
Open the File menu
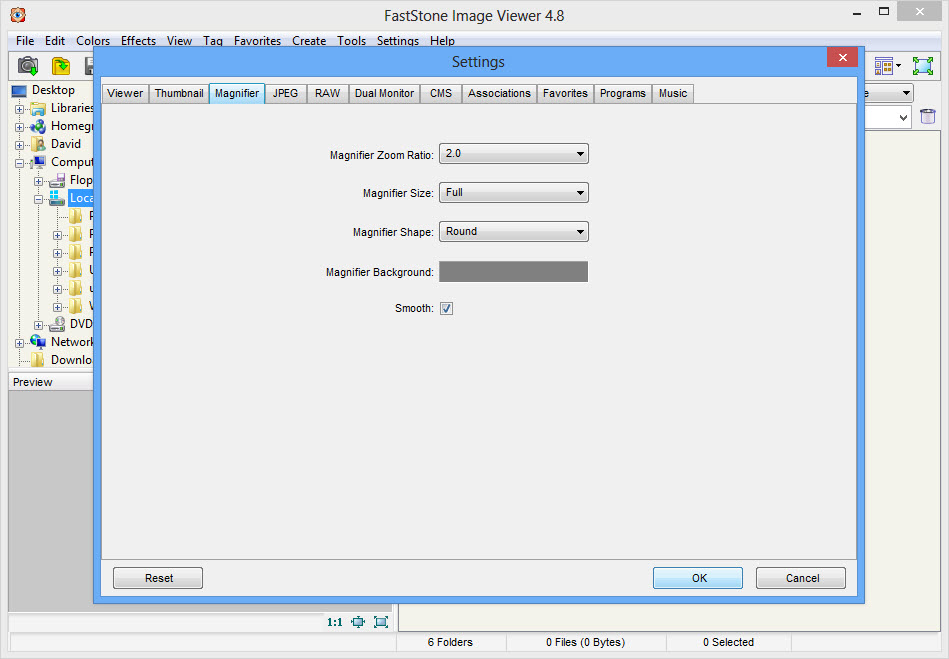coord(25,41)
